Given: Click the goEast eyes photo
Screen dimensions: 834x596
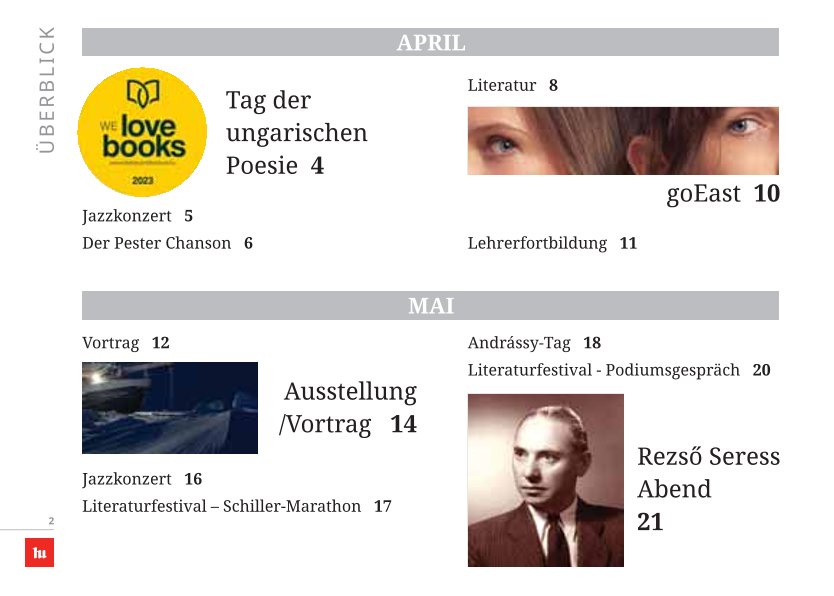Looking at the screenshot, I should (x=623, y=141).
